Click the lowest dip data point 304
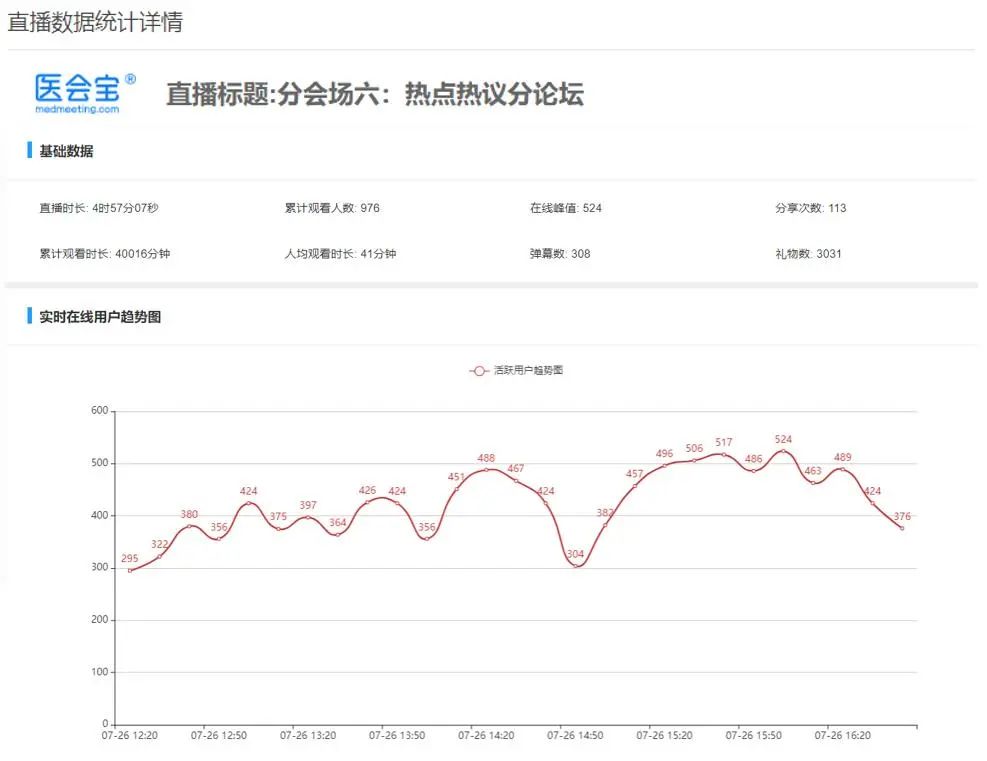Viewport: 987px width, 761px height. (x=575, y=566)
